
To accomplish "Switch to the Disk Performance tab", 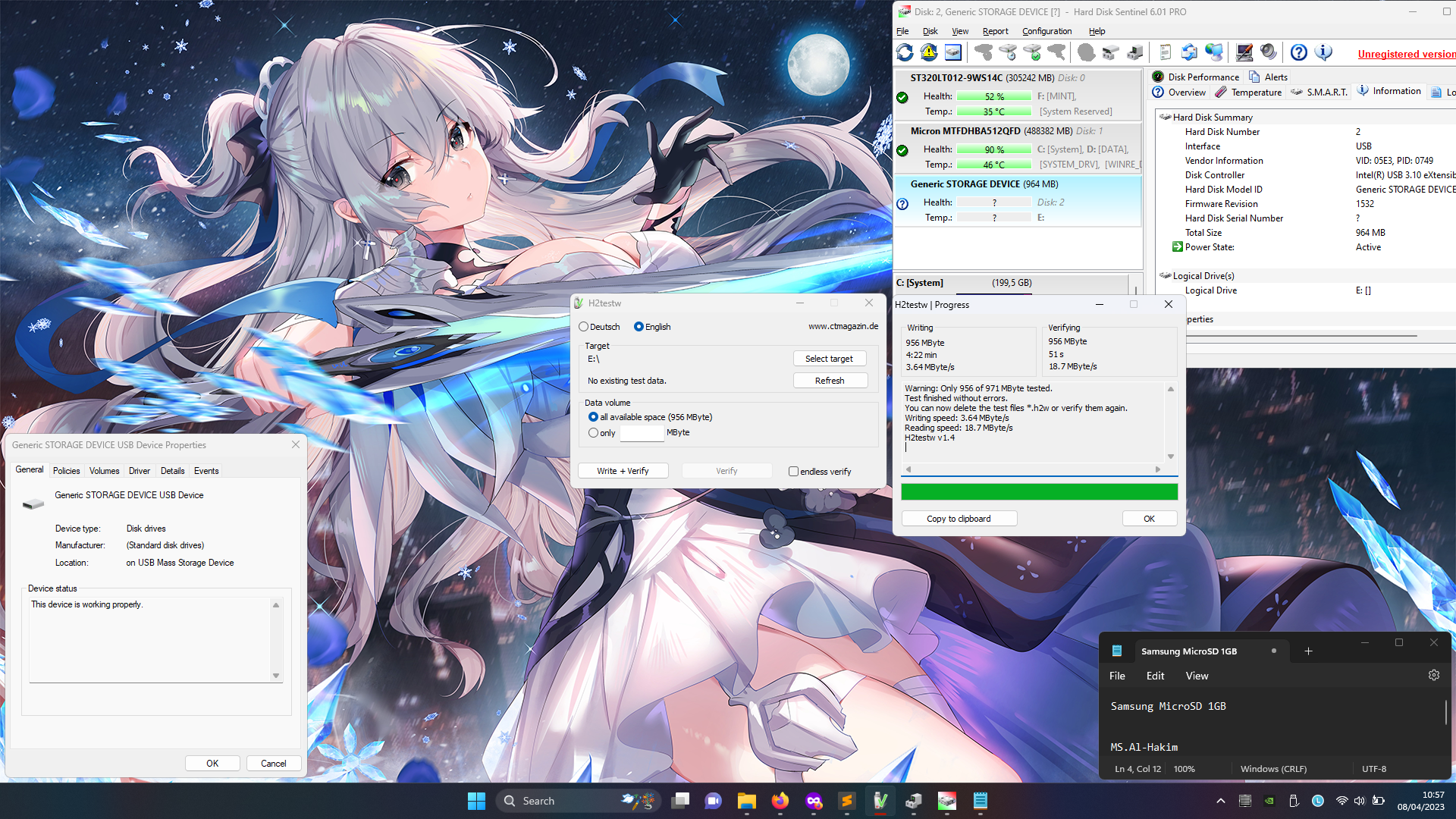I will pos(1195,77).
